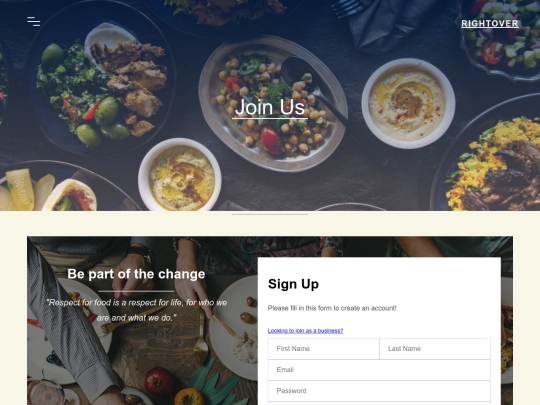Click the divider line under Be part heading
Screen dimensions: 540x405
click(x=136, y=291)
